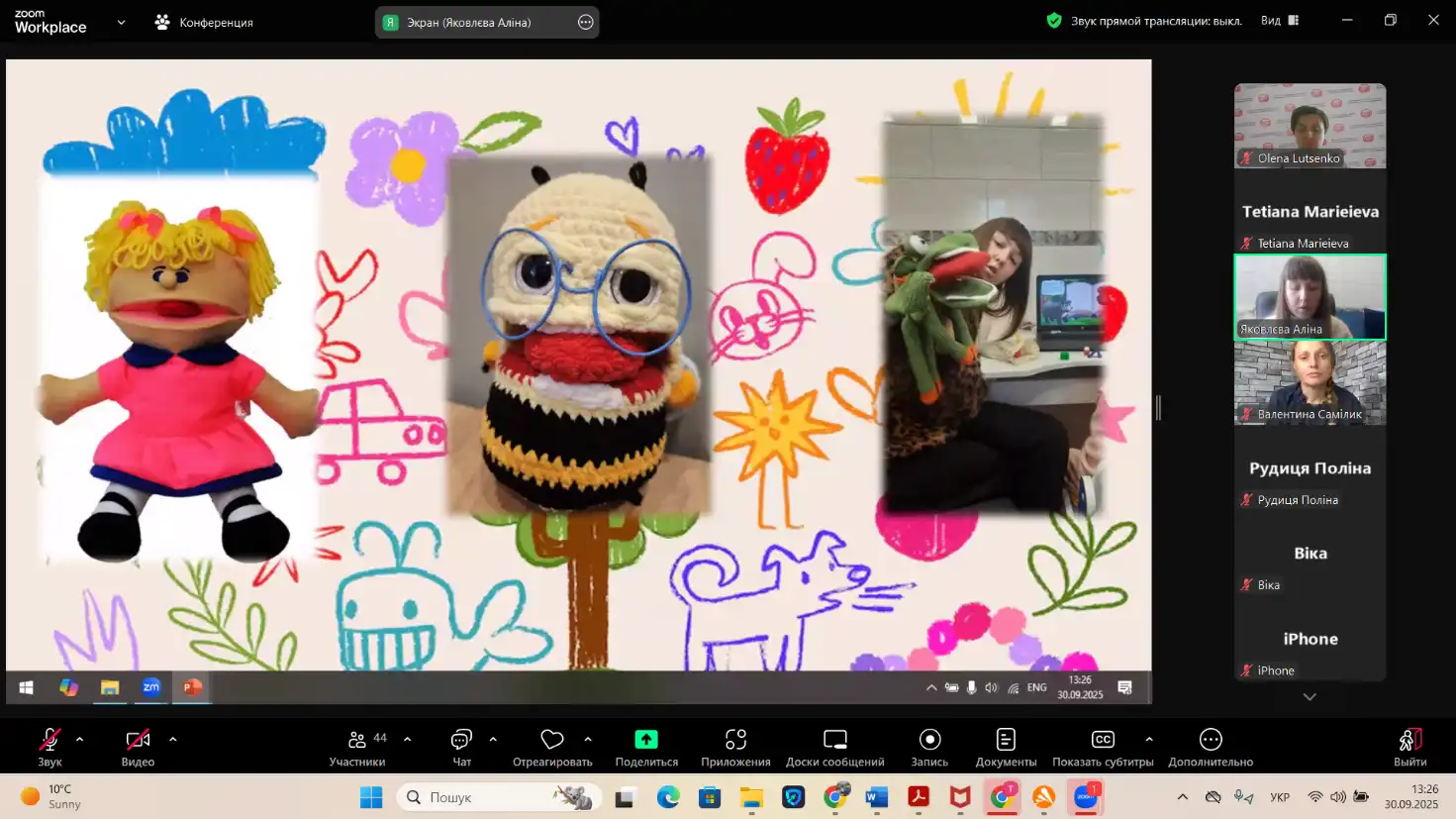The height and width of the screenshot is (819, 1456).
Task: Toggle Show captions (Показать субтитры)
Action: click(x=1102, y=741)
